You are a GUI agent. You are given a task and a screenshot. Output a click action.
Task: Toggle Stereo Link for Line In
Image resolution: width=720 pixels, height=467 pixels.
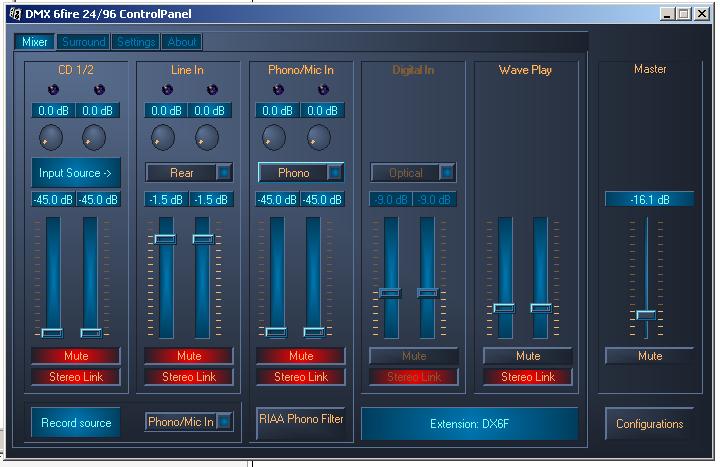(x=189, y=377)
